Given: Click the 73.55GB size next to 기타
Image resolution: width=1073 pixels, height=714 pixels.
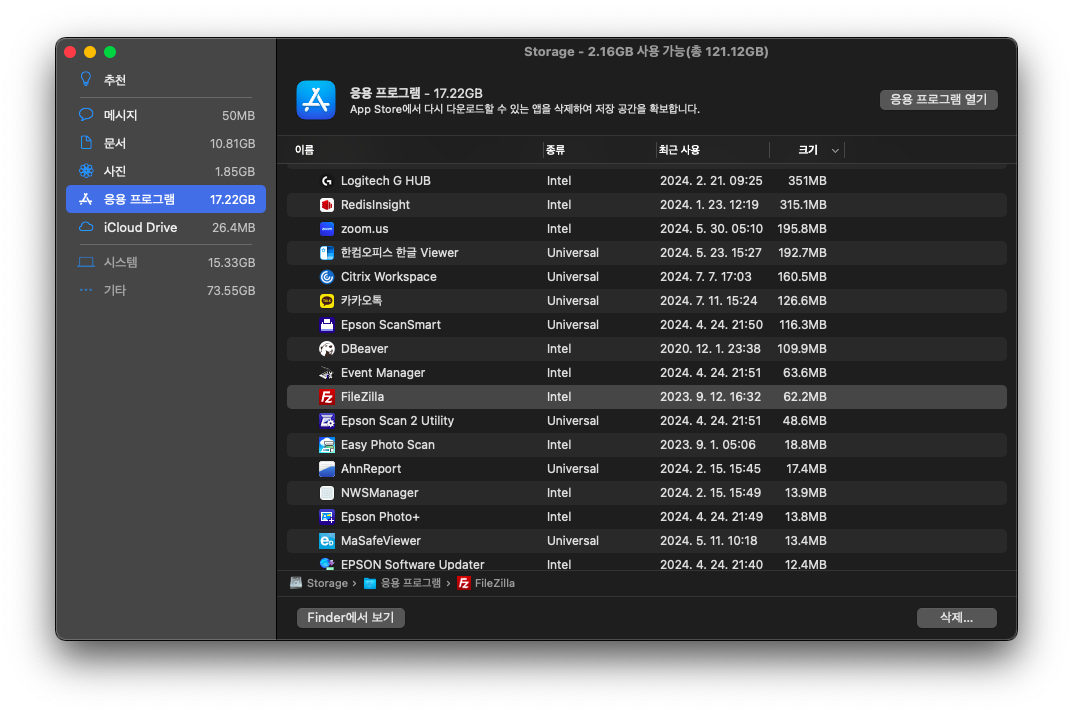Looking at the screenshot, I should [231, 290].
